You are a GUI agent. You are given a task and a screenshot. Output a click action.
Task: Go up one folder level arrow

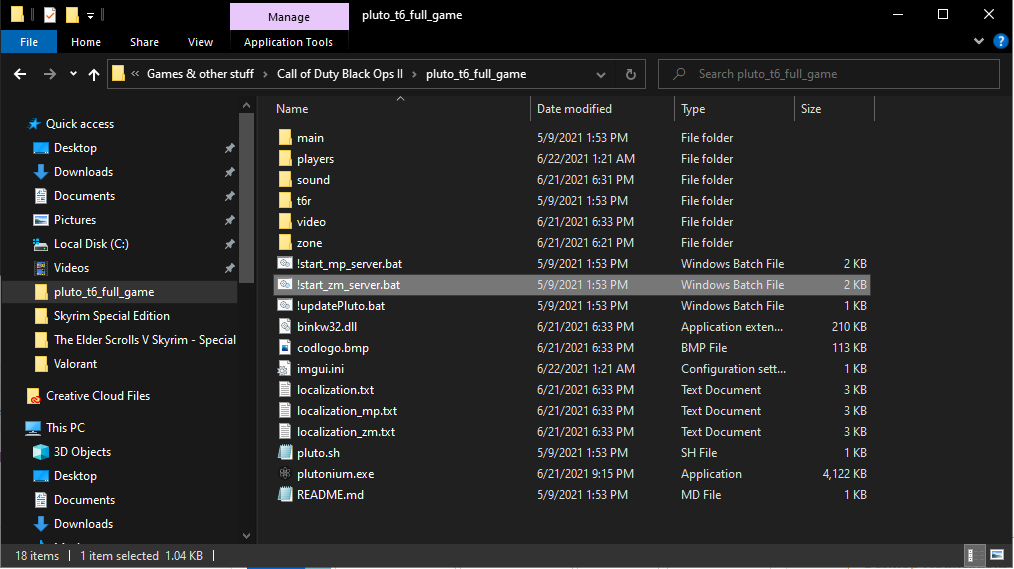(94, 74)
